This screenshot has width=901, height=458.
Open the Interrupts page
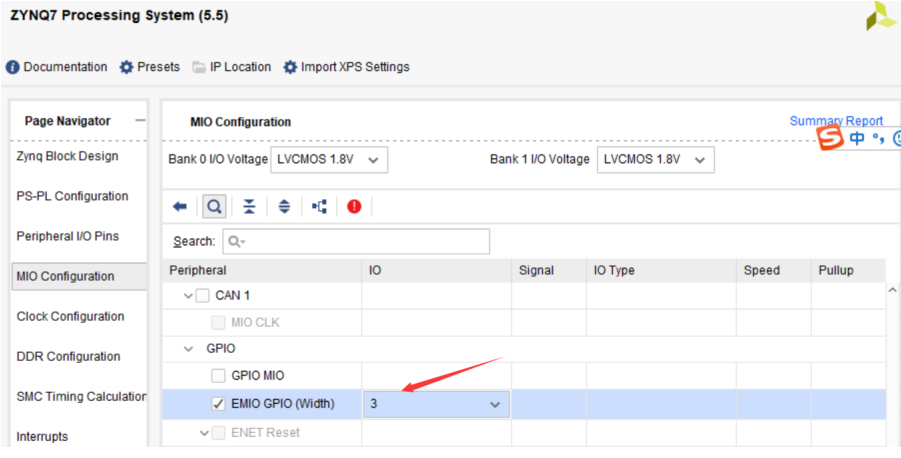click(x=42, y=437)
